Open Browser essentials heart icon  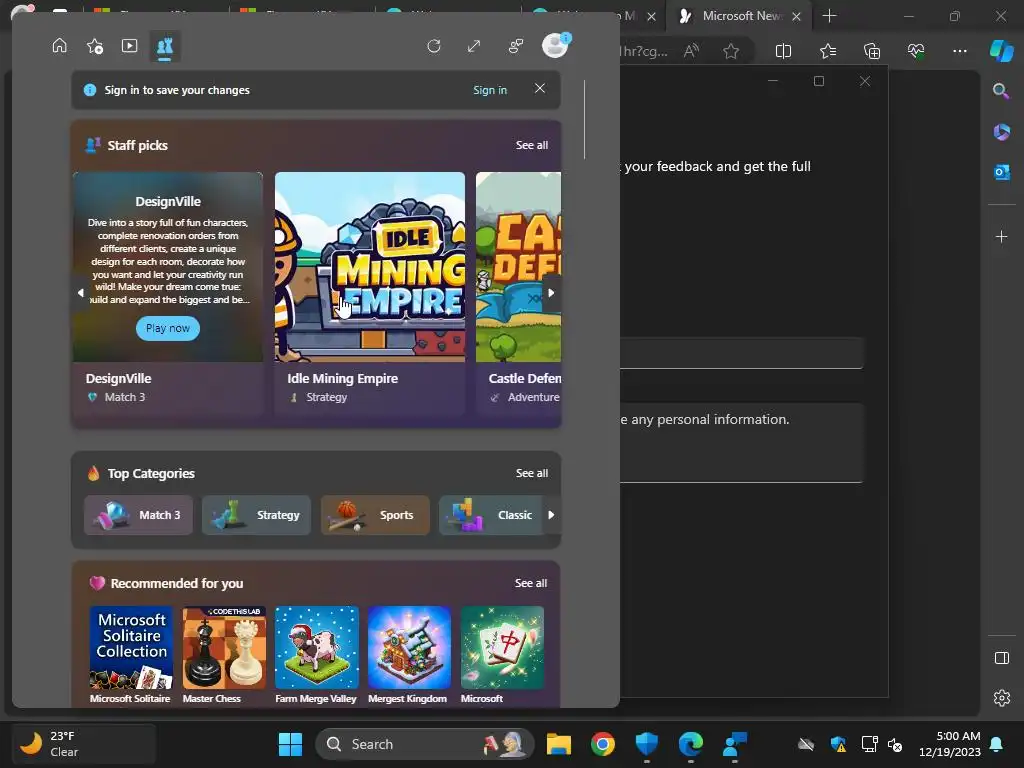pyautogui.click(x=916, y=51)
